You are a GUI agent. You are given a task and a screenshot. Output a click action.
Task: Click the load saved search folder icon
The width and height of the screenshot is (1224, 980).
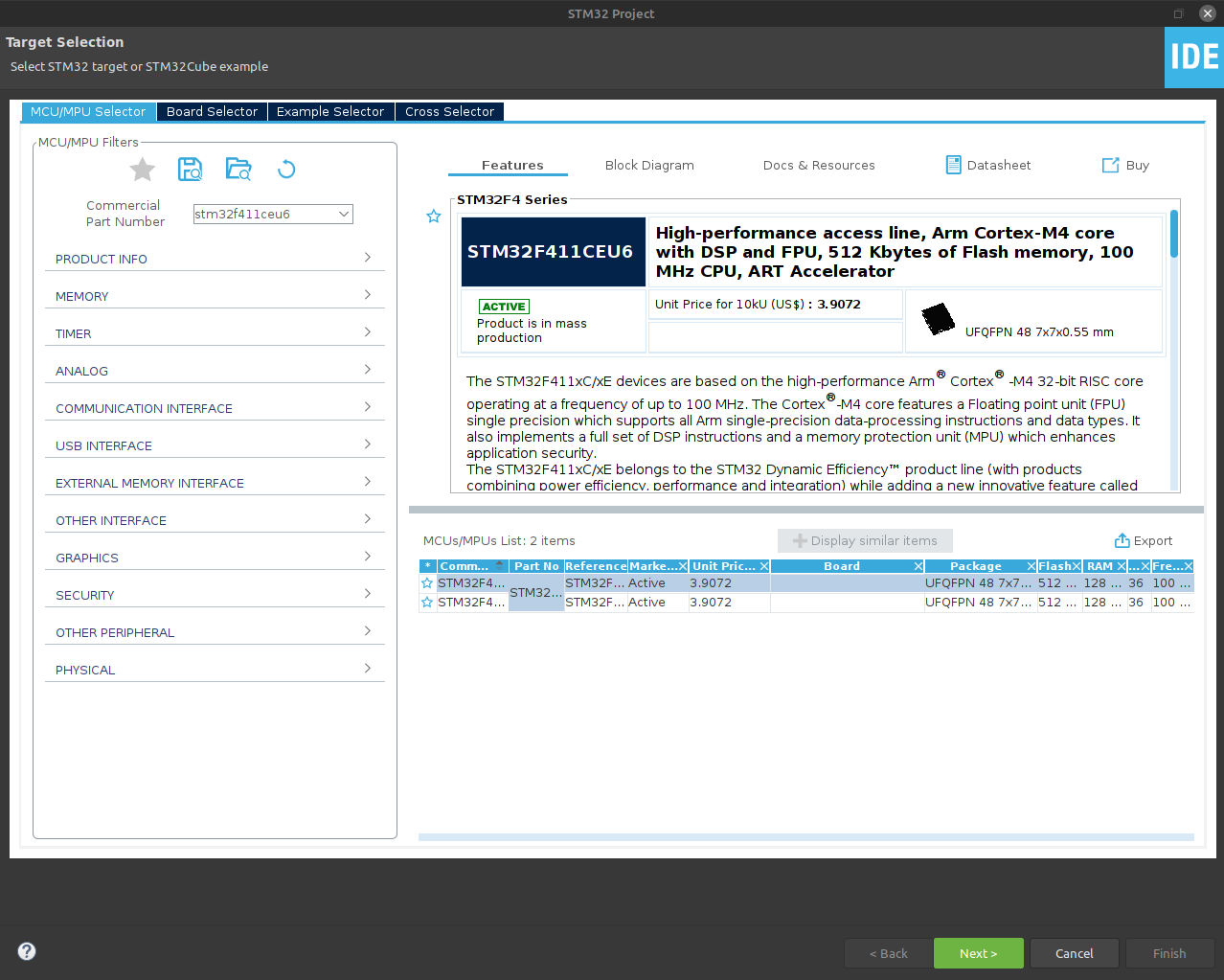pyautogui.click(x=238, y=170)
